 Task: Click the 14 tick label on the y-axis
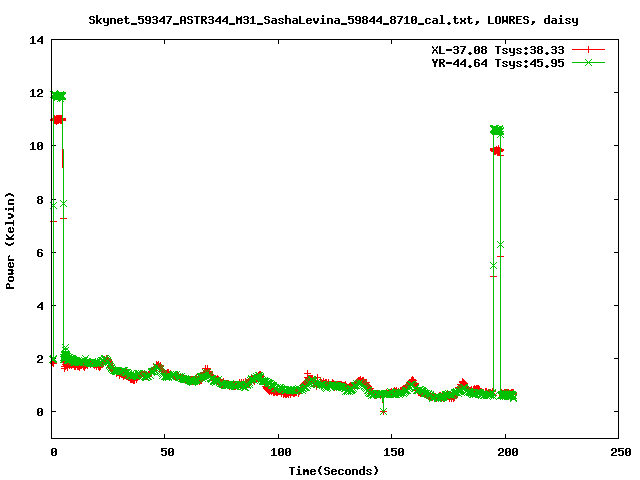tap(36, 40)
